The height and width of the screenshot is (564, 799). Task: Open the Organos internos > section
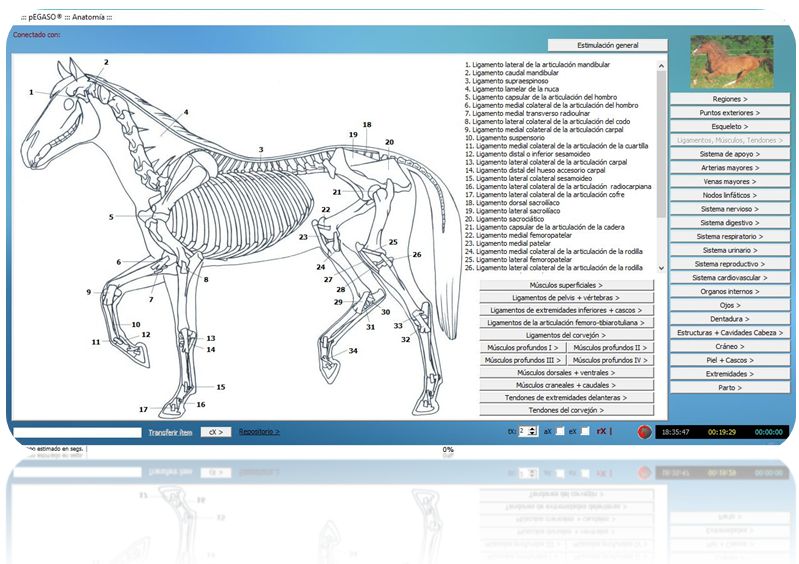pyautogui.click(x=730, y=291)
